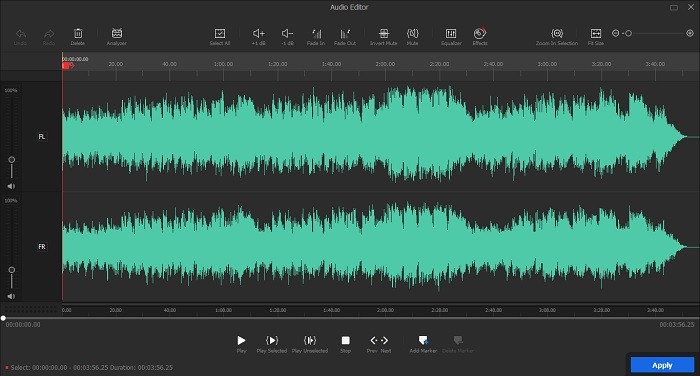Click the Delete Marker icon
700x376 pixels.
coord(458,341)
